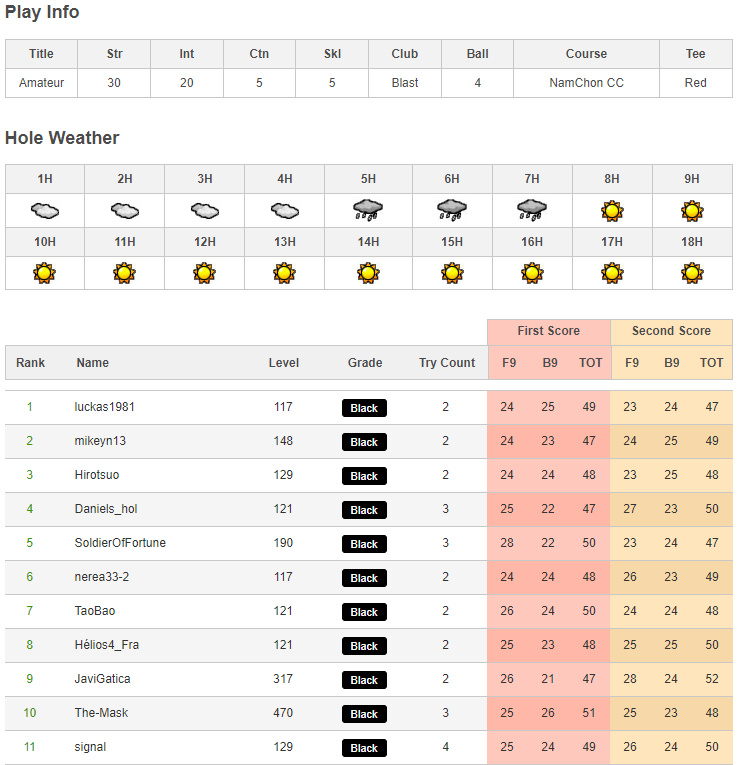Image resolution: width=737 pixels, height=765 pixels.
Task: Click the sunny icon under hole 8H
Action: 612,210
